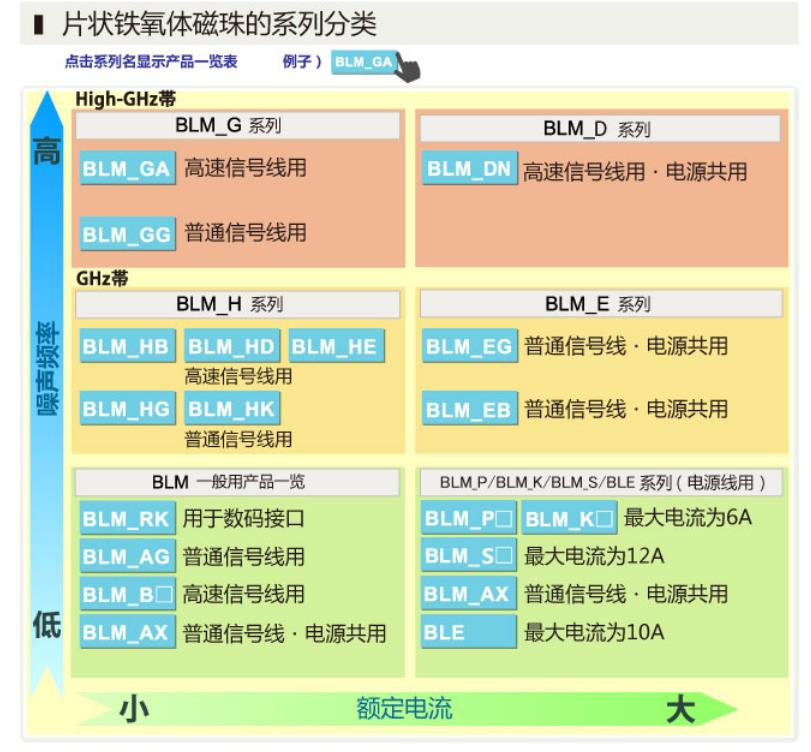Select the BLM_EB series button
This screenshot has width=811, height=752.
468,410
